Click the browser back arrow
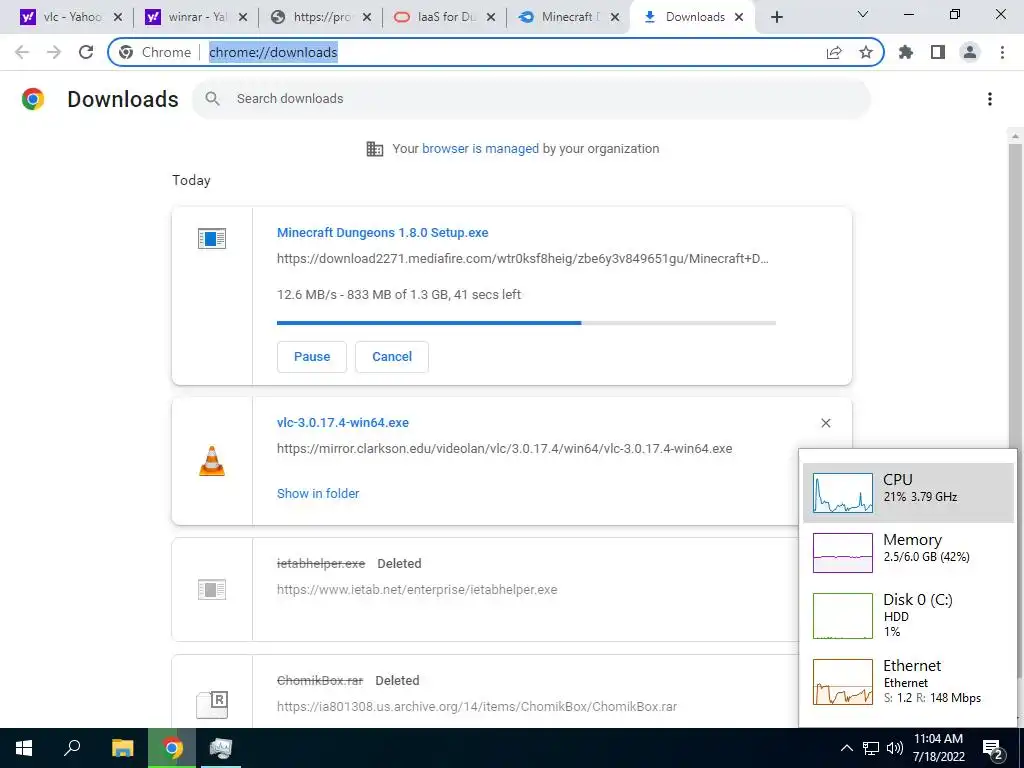 22,52
